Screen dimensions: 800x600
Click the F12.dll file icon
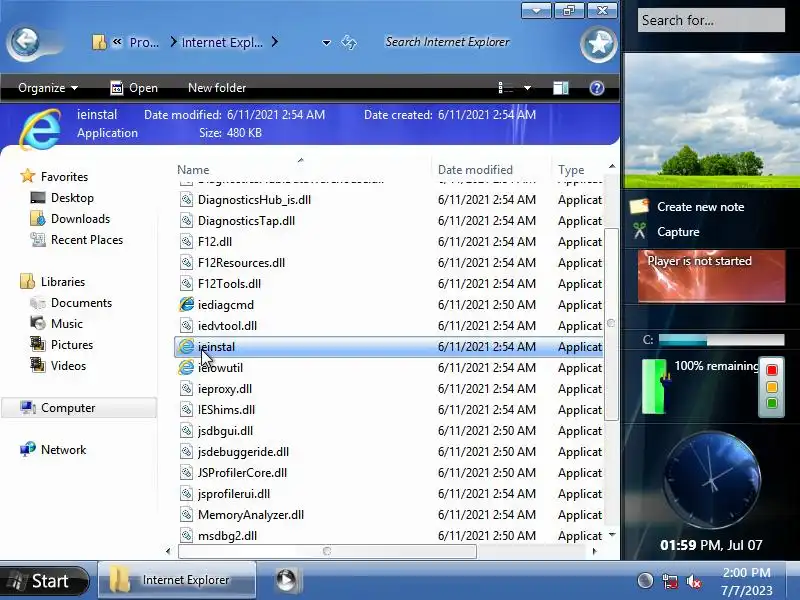(187, 241)
